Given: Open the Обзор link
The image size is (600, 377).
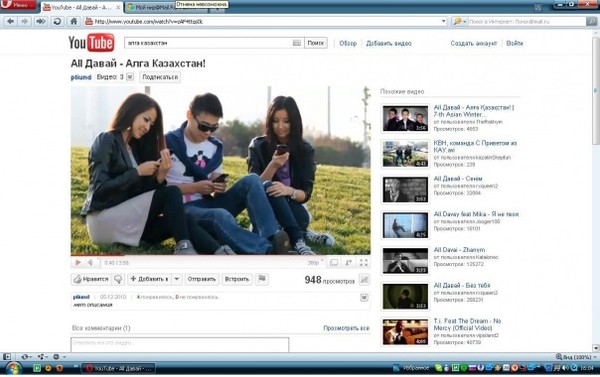Looking at the screenshot, I should coord(348,43).
